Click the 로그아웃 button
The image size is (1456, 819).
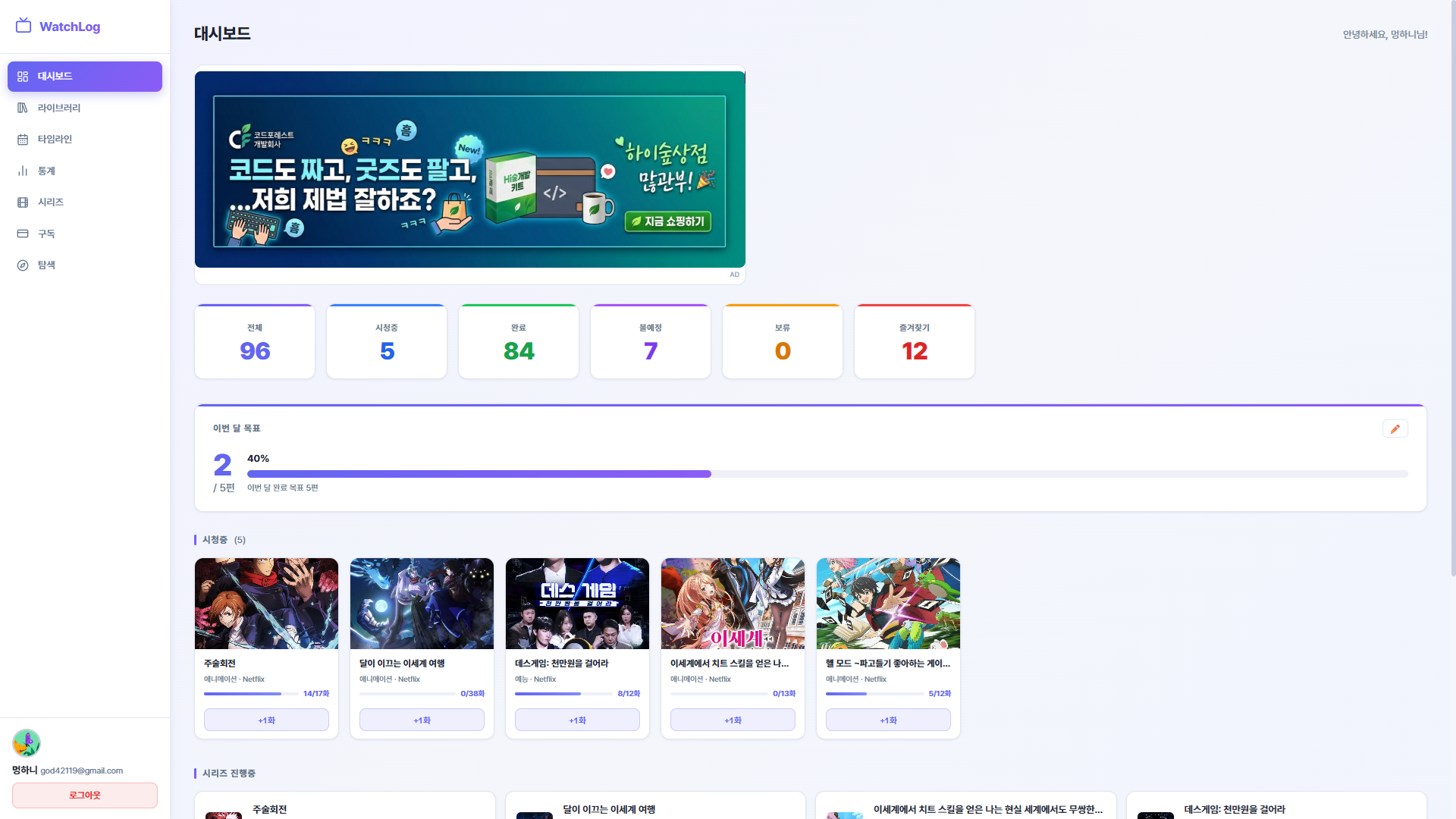click(85, 795)
